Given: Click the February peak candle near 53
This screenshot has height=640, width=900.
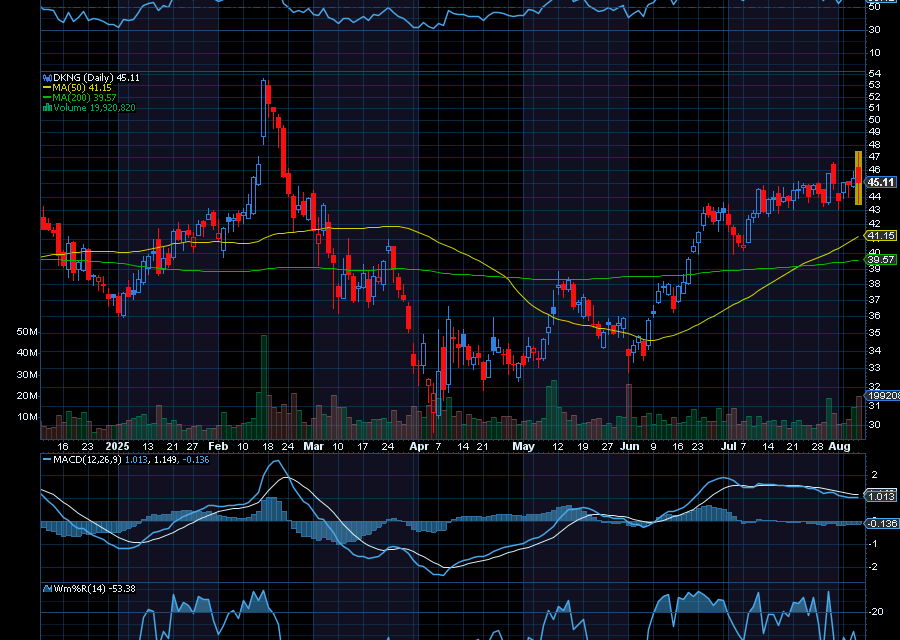Looking at the screenshot, I should (x=263, y=111).
